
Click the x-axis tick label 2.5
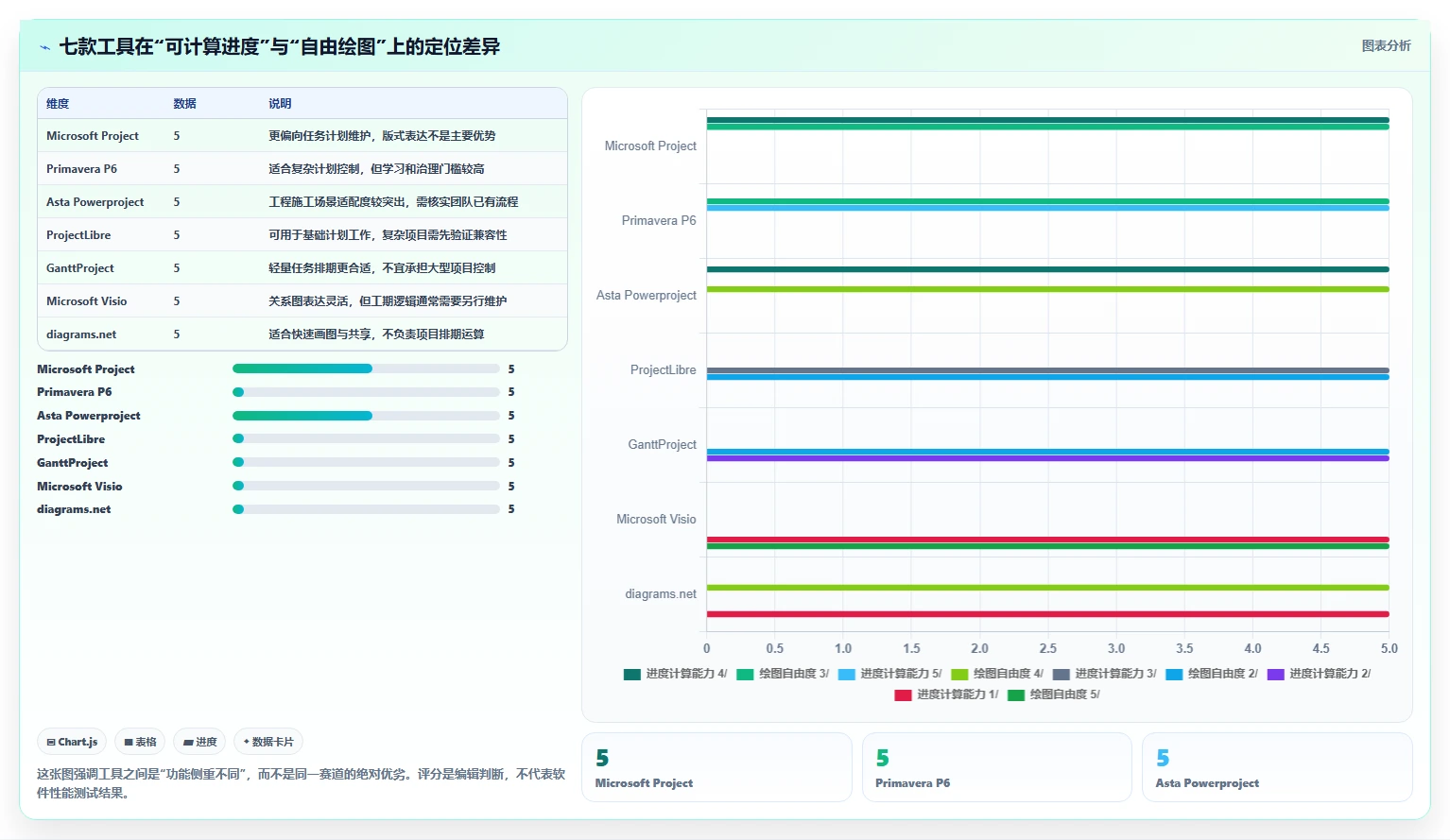1047,648
